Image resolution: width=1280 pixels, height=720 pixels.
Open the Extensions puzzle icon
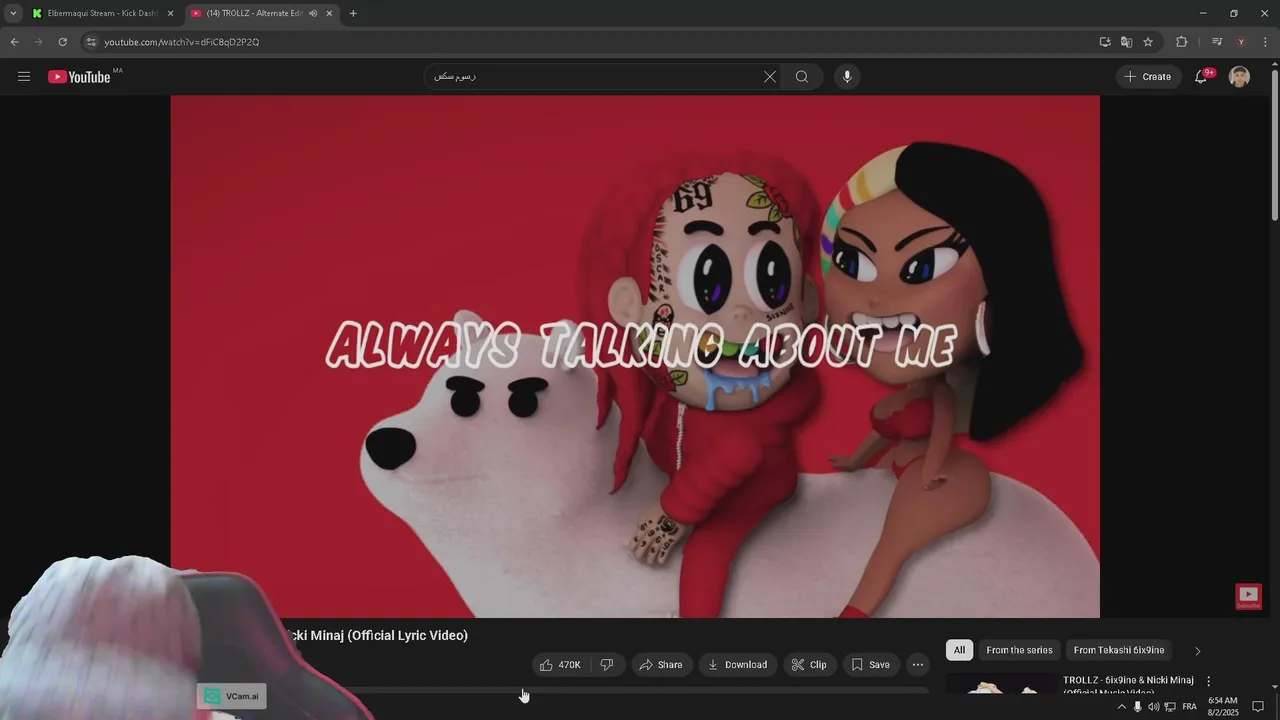1181,42
